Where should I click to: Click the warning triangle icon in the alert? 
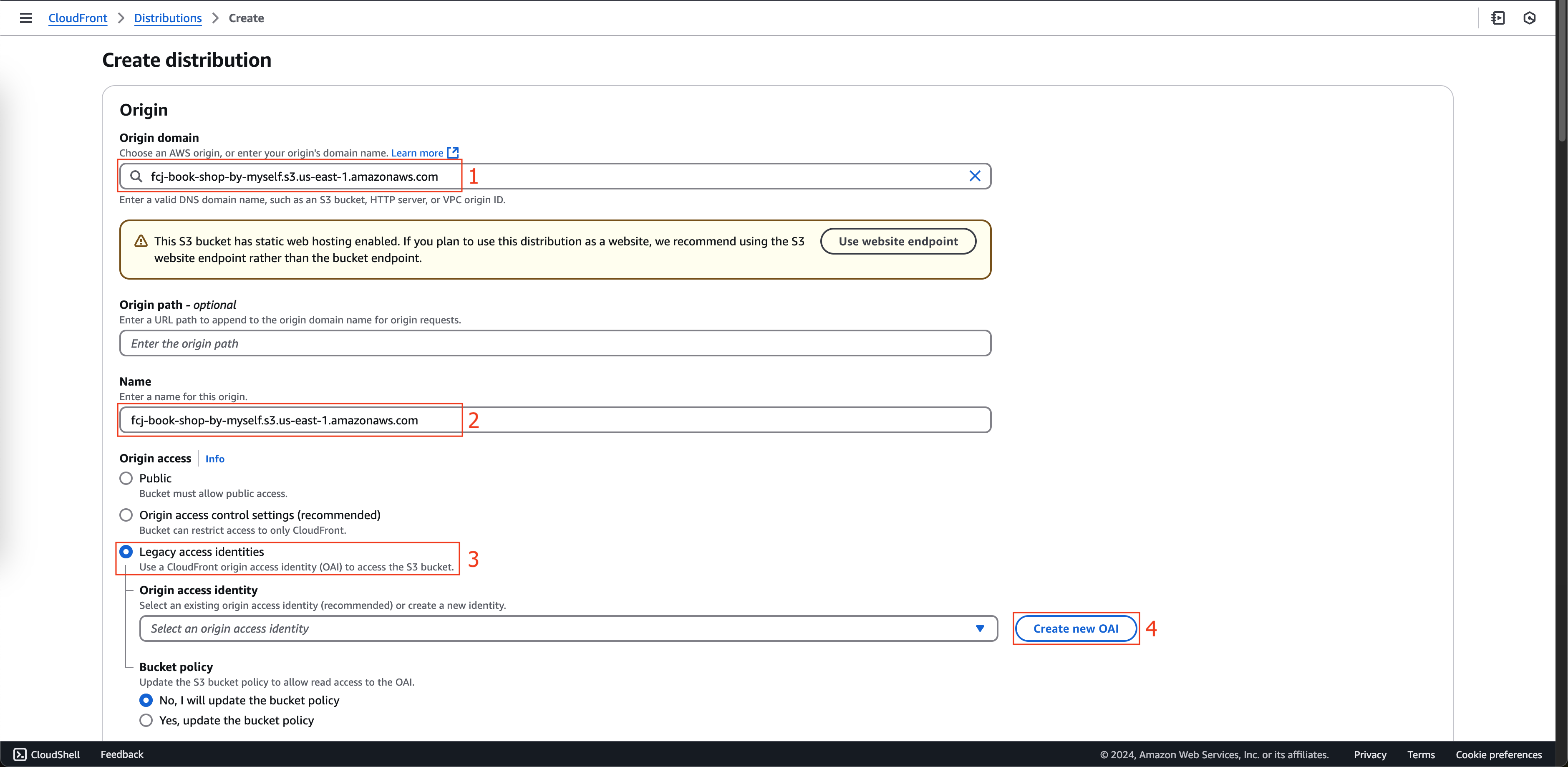tap(141, 242)
